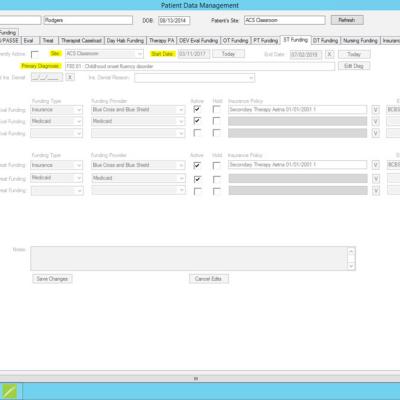This screenshot has height=400, width=400.
Task: Open Eval Funding Type dropdown set to Medicaid
Action: click(56, 121)
